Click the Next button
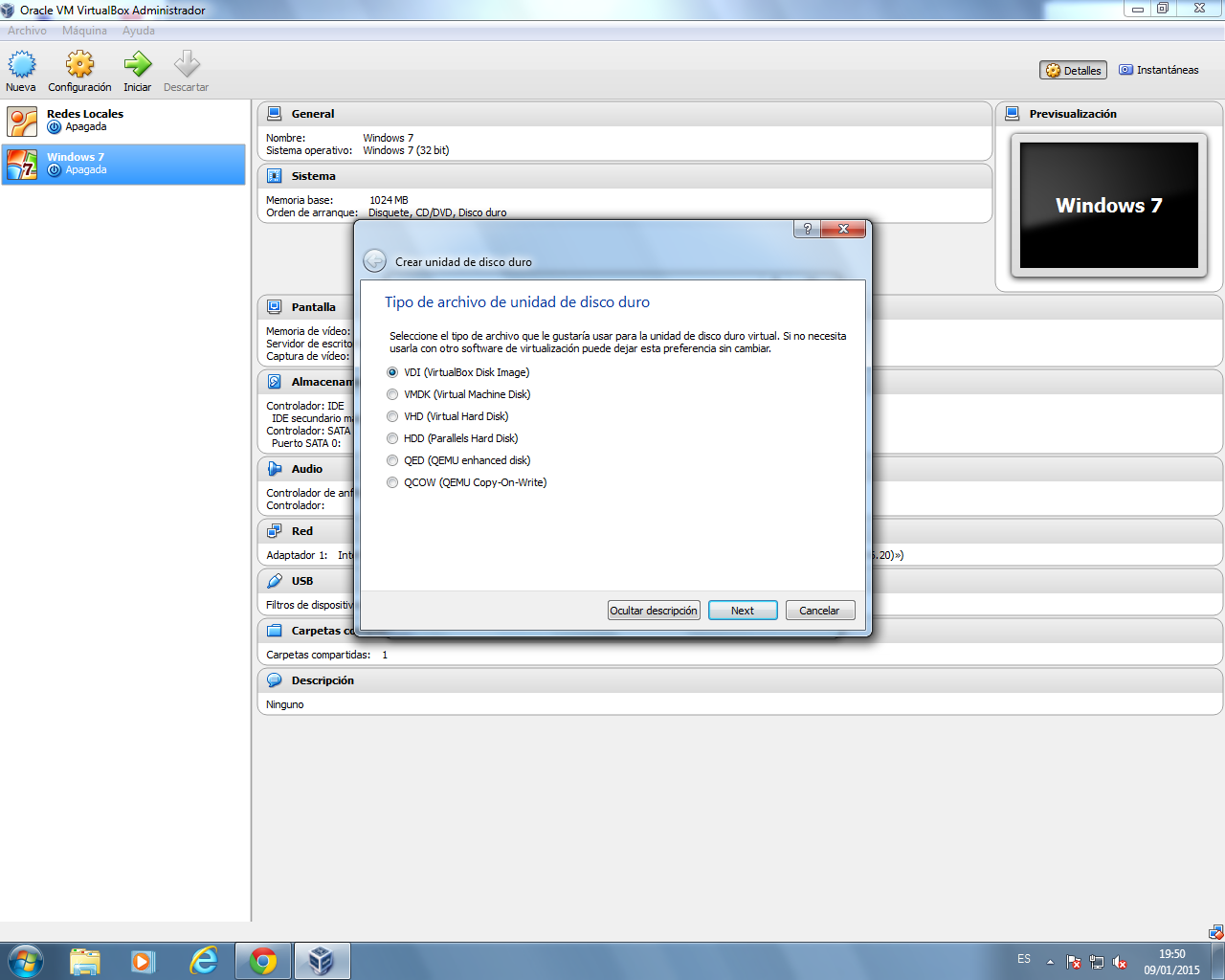Screen dimensions: 1225x980 [x=743, y=611]
